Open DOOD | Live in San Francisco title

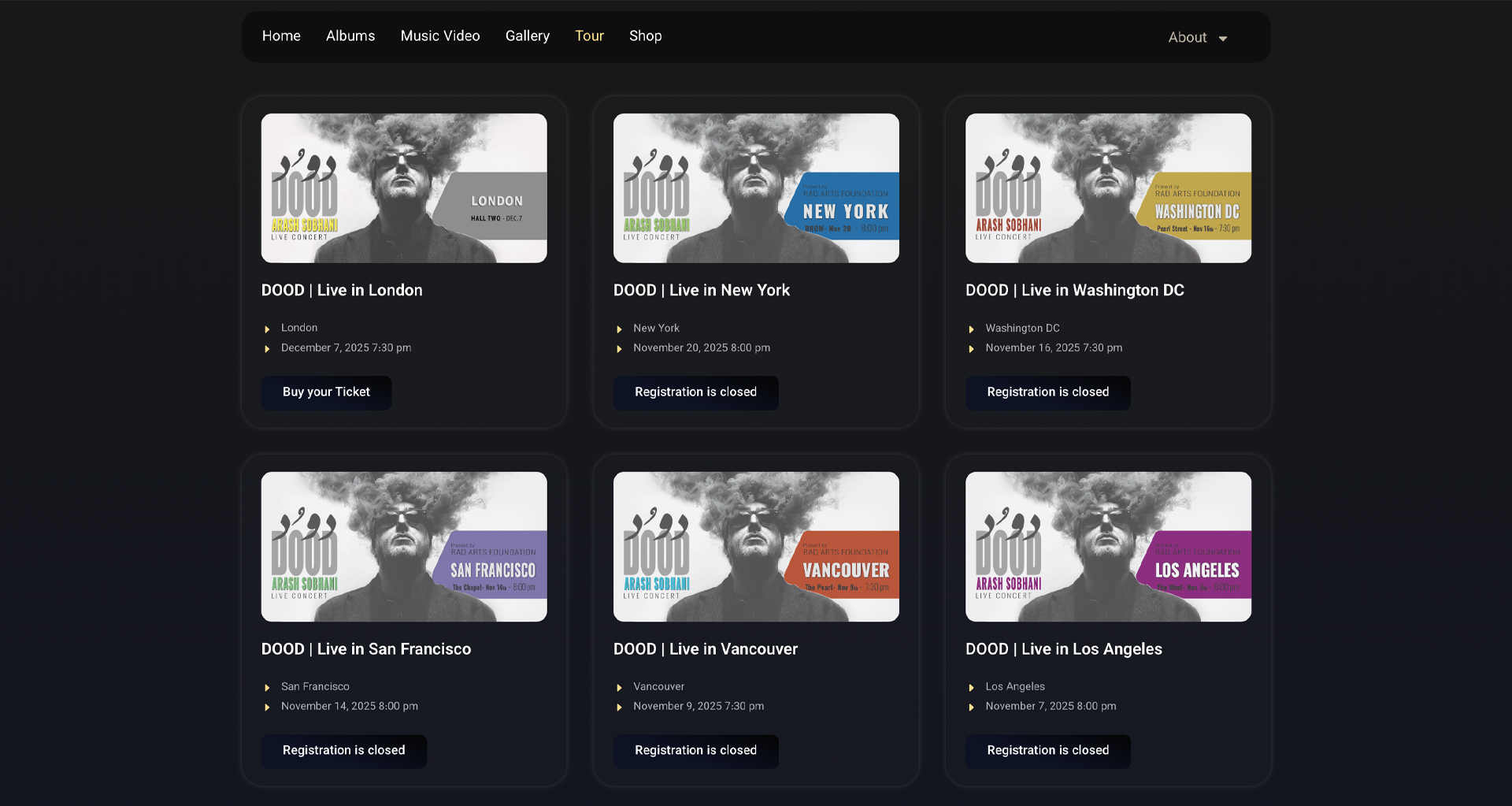(366, 649)
